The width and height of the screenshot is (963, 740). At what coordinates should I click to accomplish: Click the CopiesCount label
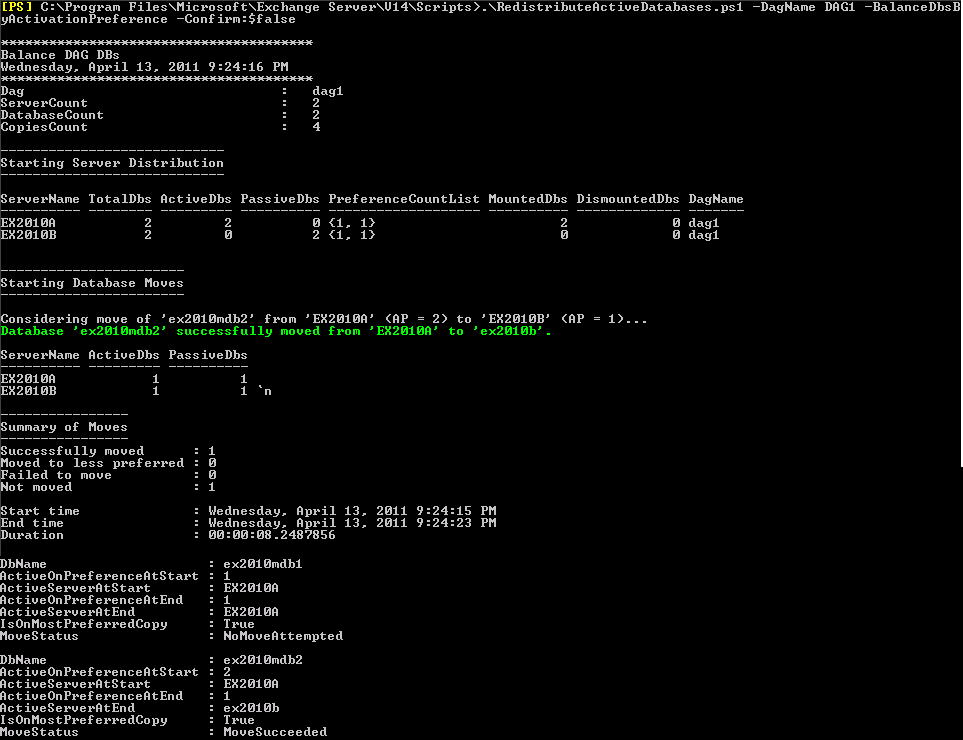tap(44, 127)
